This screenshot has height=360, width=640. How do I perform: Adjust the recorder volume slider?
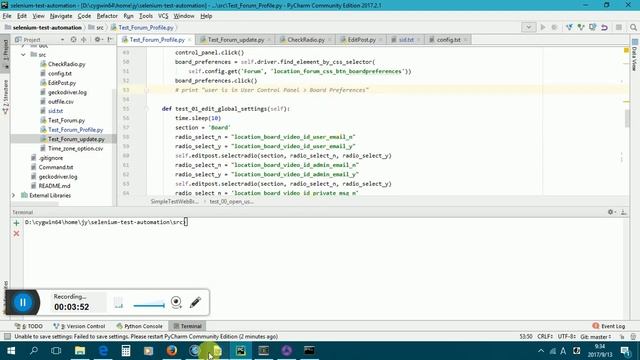pos(149,305)
